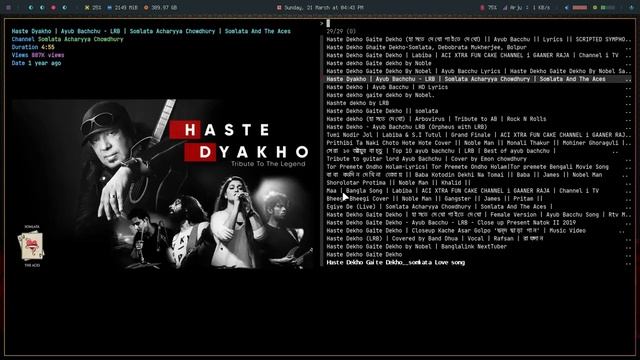Mute audio with the volume speaker icon
Screen dimensions: 640x360
pos(567,7)
